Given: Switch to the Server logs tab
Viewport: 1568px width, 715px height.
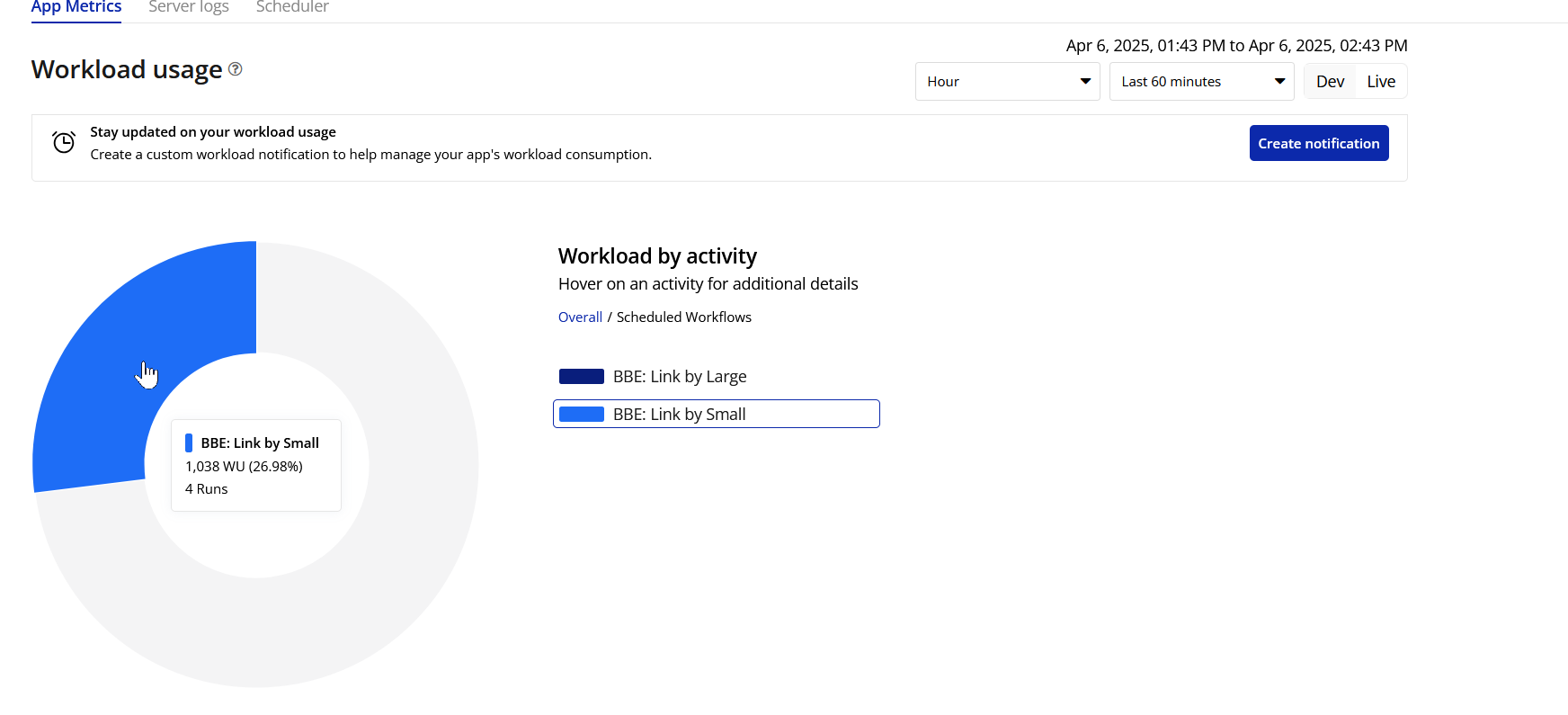Looking at the screenshot, I should [x=189, y=7].
